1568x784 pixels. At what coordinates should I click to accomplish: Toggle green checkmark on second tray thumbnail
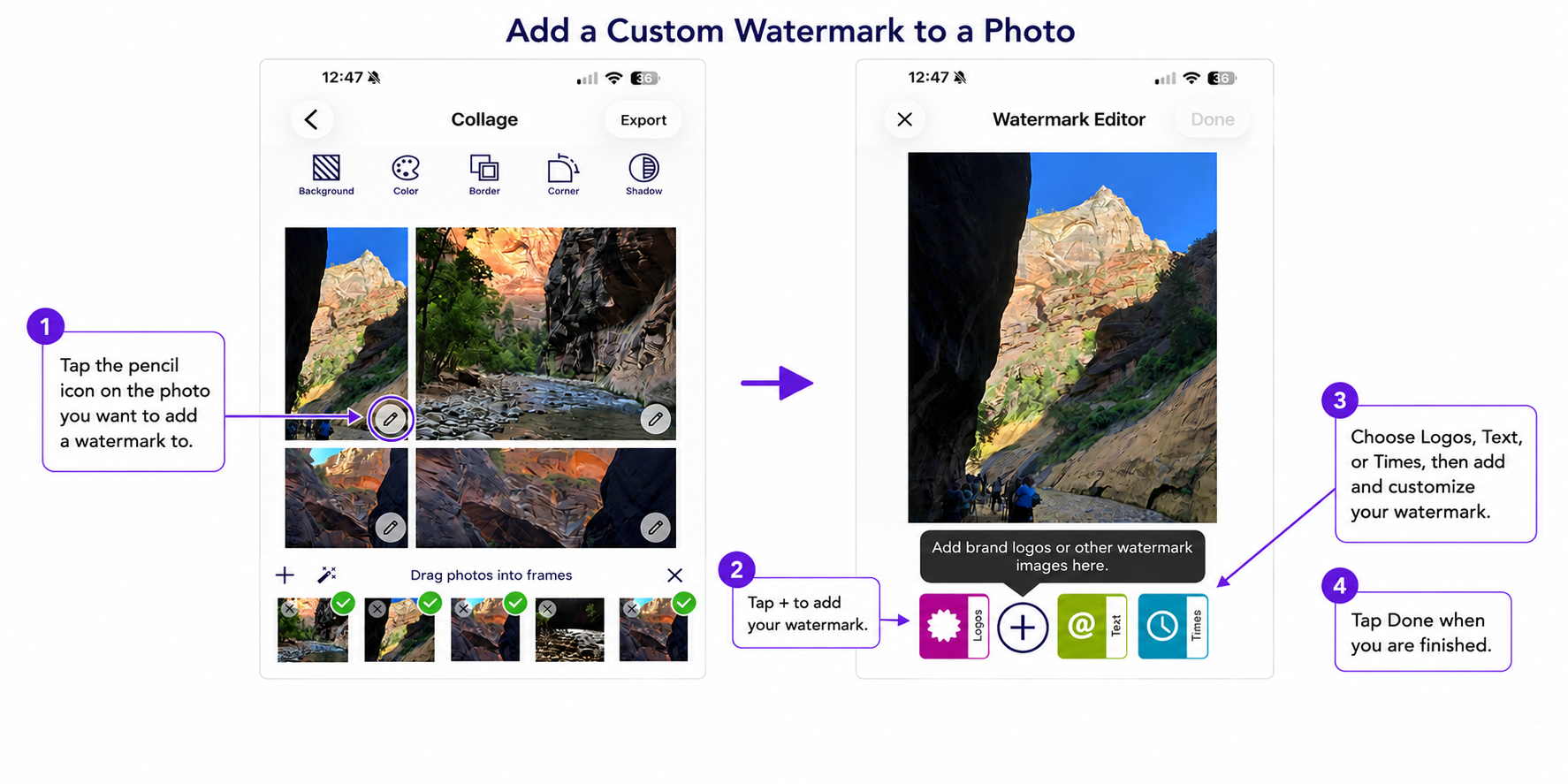click(430, 603)
